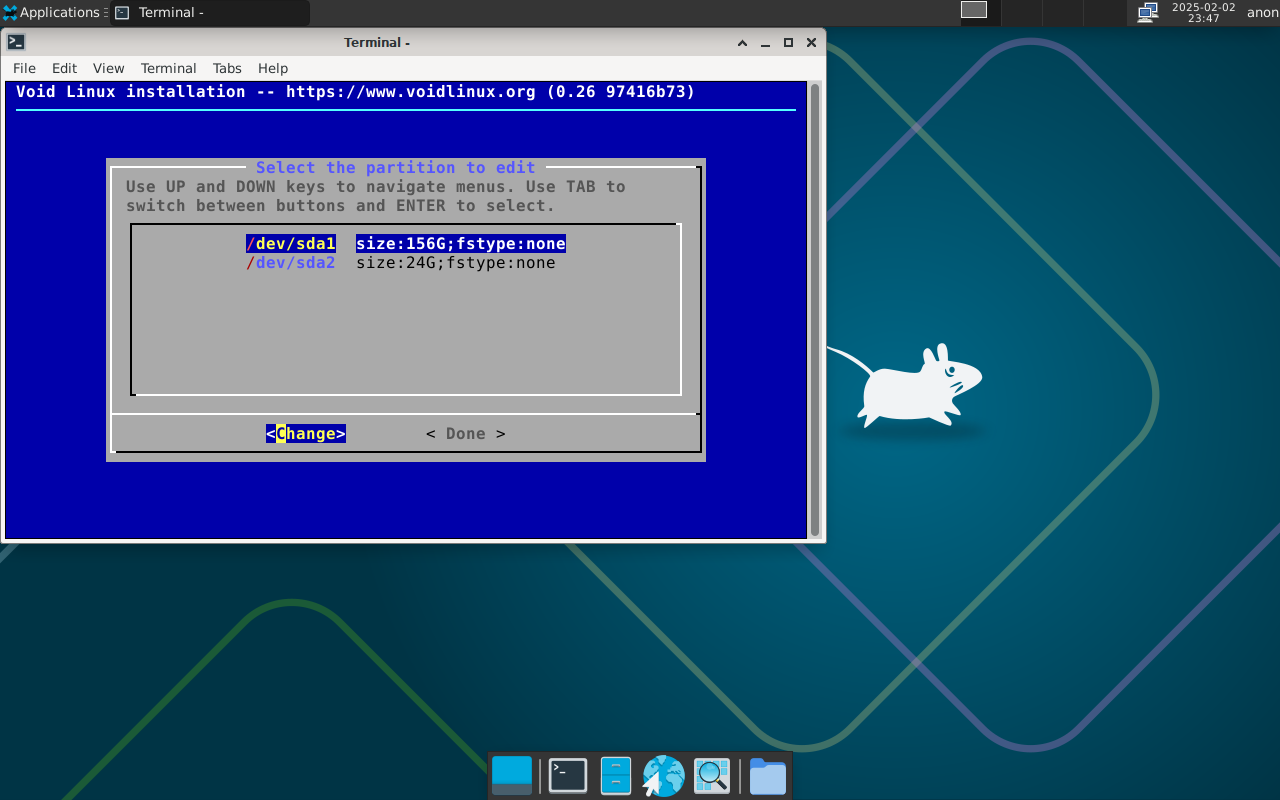This screenshot has width=1280, height=800.
Task: Open the network connections tray icon
Action: (1148, 12)
